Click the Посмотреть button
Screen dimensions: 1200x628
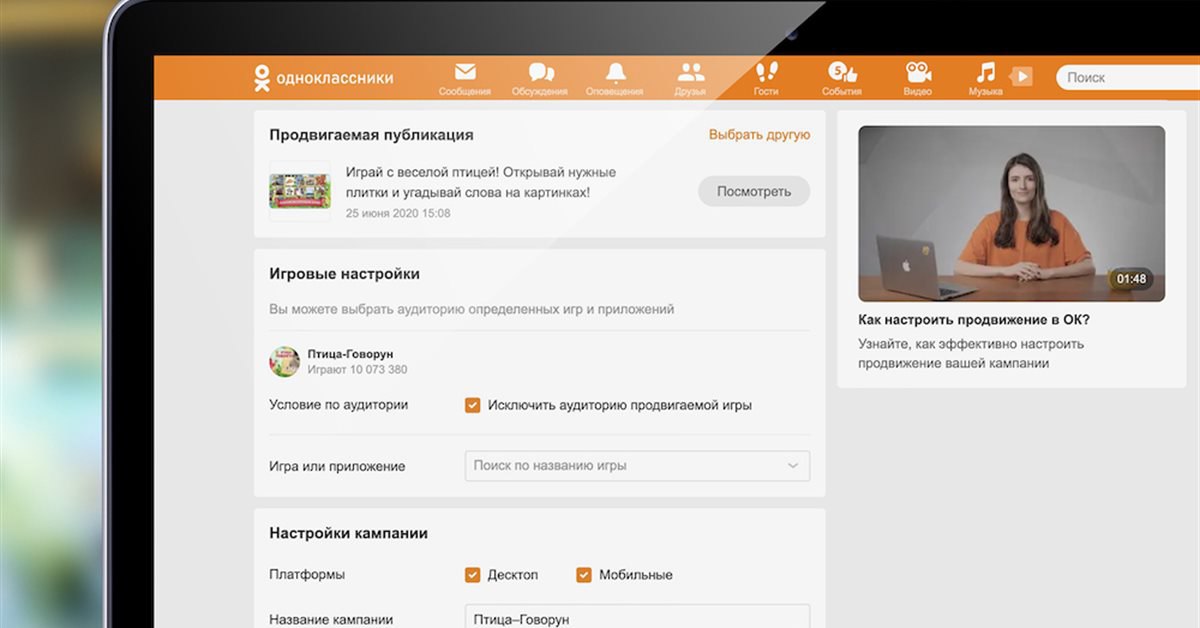[x=754, y=191]
